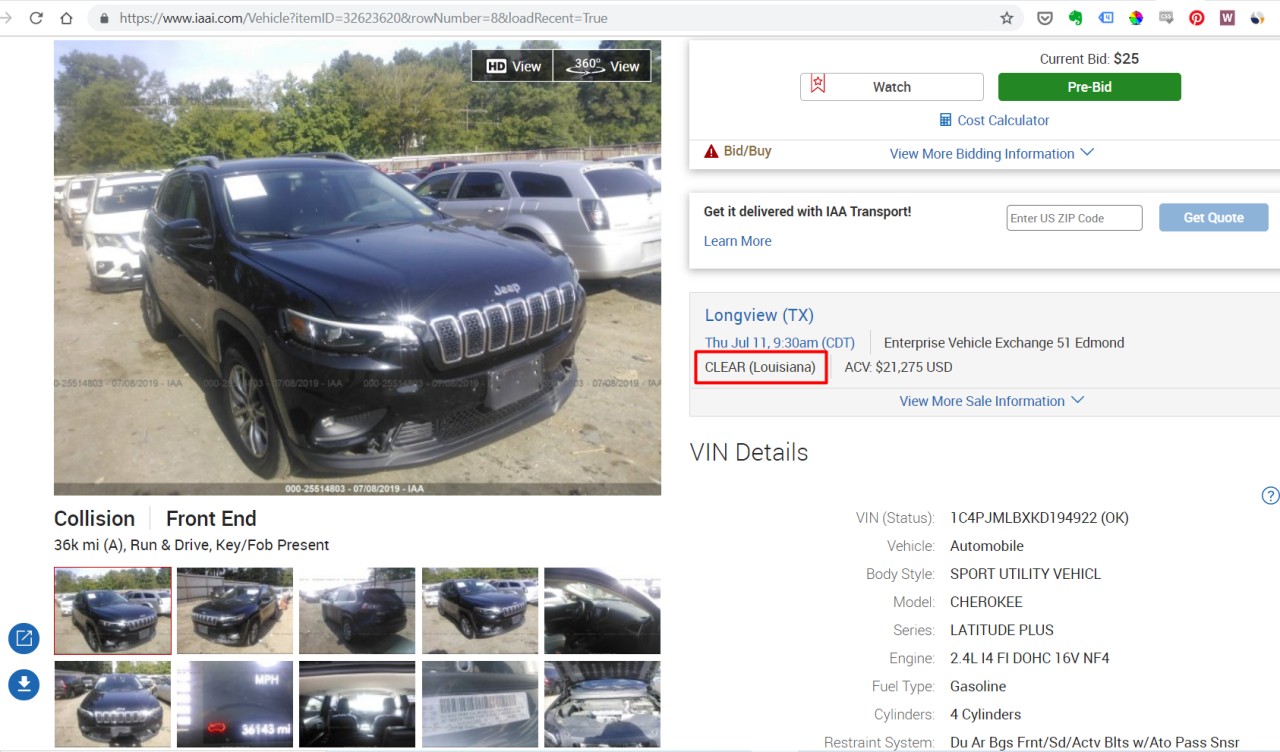Open the Learn More transport link

click(737, 241)
